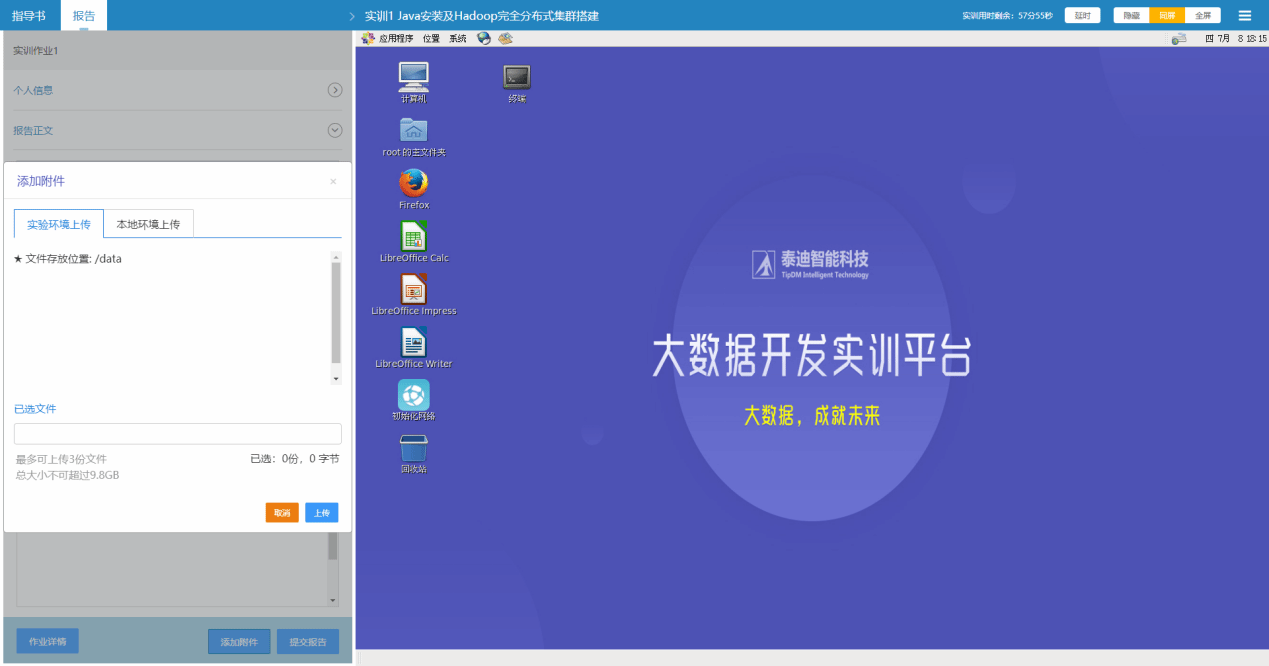
Task: Click the 上传 button in dialog
Action: point(322,512)
